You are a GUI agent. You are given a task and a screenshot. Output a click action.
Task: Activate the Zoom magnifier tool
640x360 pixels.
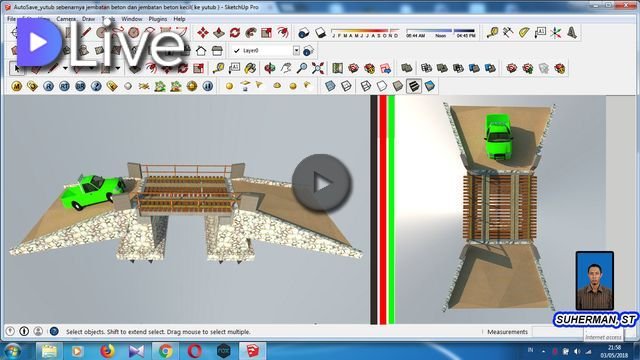[x=302, y=68]
